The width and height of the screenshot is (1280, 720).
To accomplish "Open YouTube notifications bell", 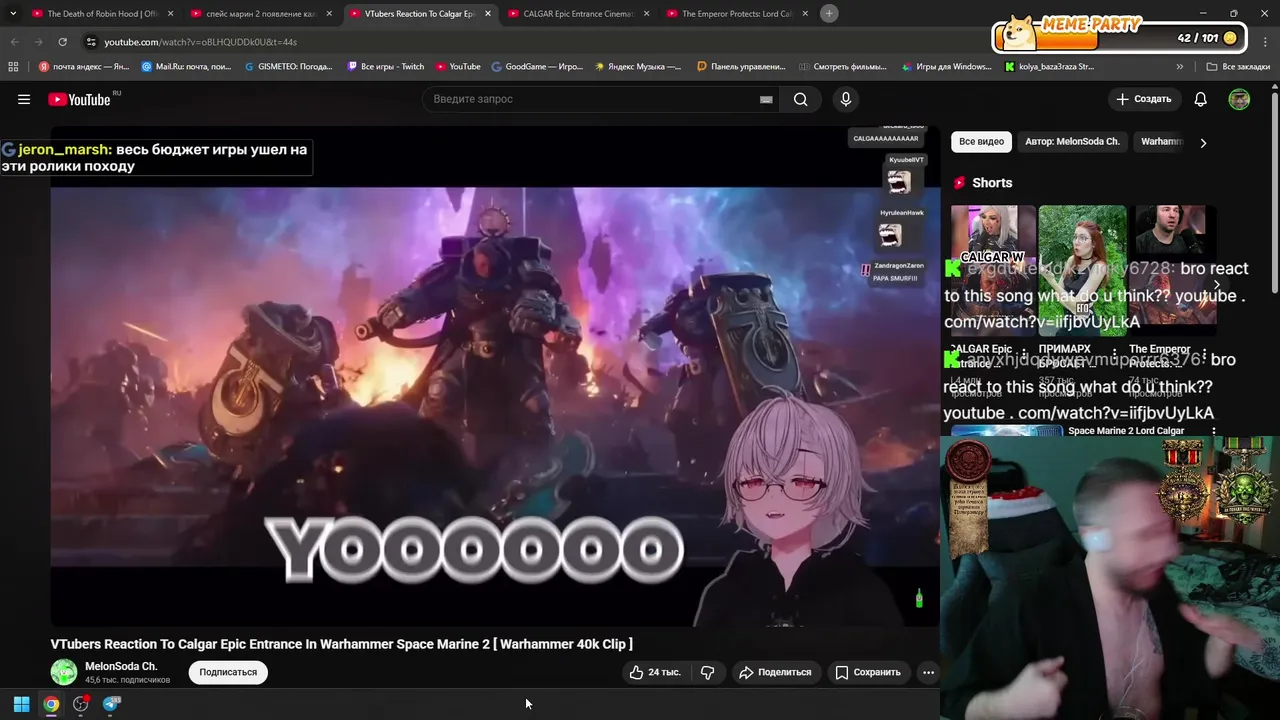I will click(1201, 99).
